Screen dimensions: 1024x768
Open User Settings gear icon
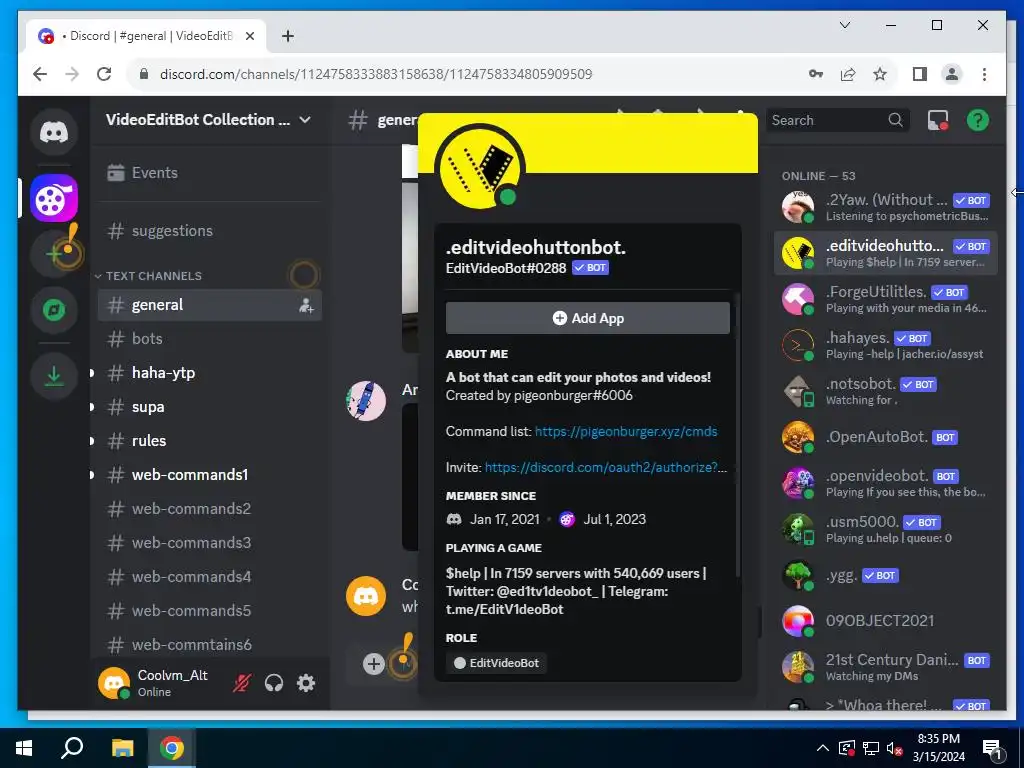[306, 683]
